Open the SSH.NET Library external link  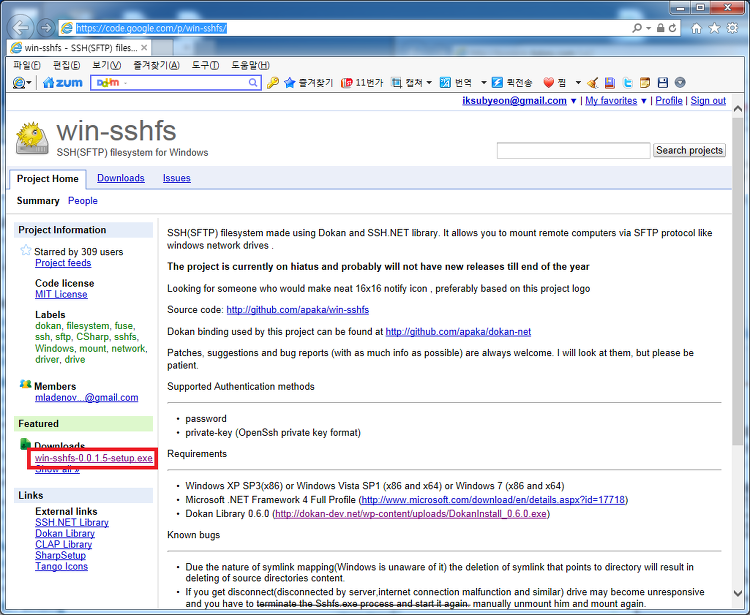coord(72,523)
